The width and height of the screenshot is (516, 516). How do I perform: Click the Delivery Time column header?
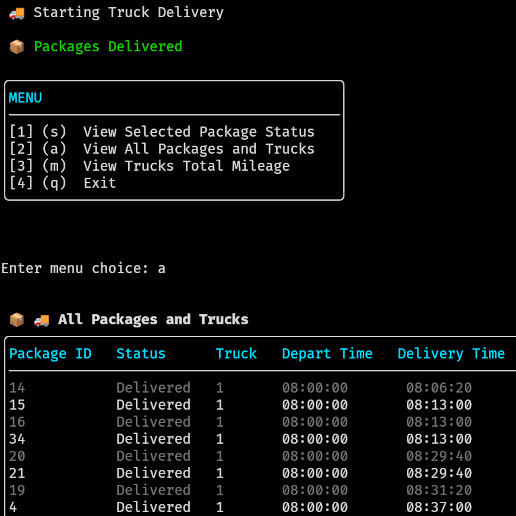[451, 354]
